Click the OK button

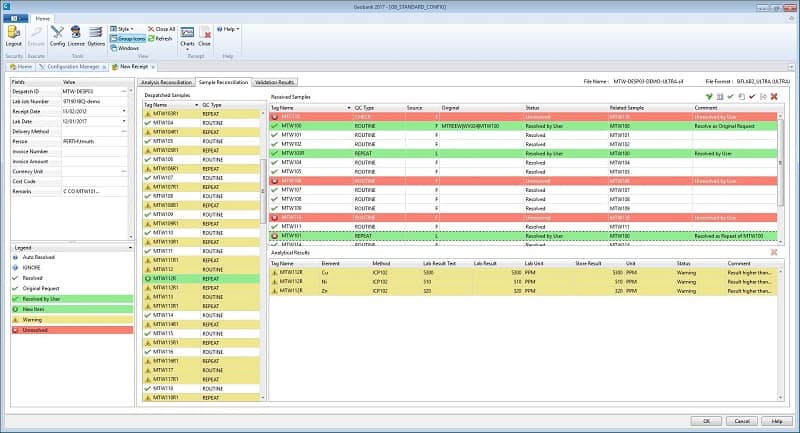(x=706, y=421)
